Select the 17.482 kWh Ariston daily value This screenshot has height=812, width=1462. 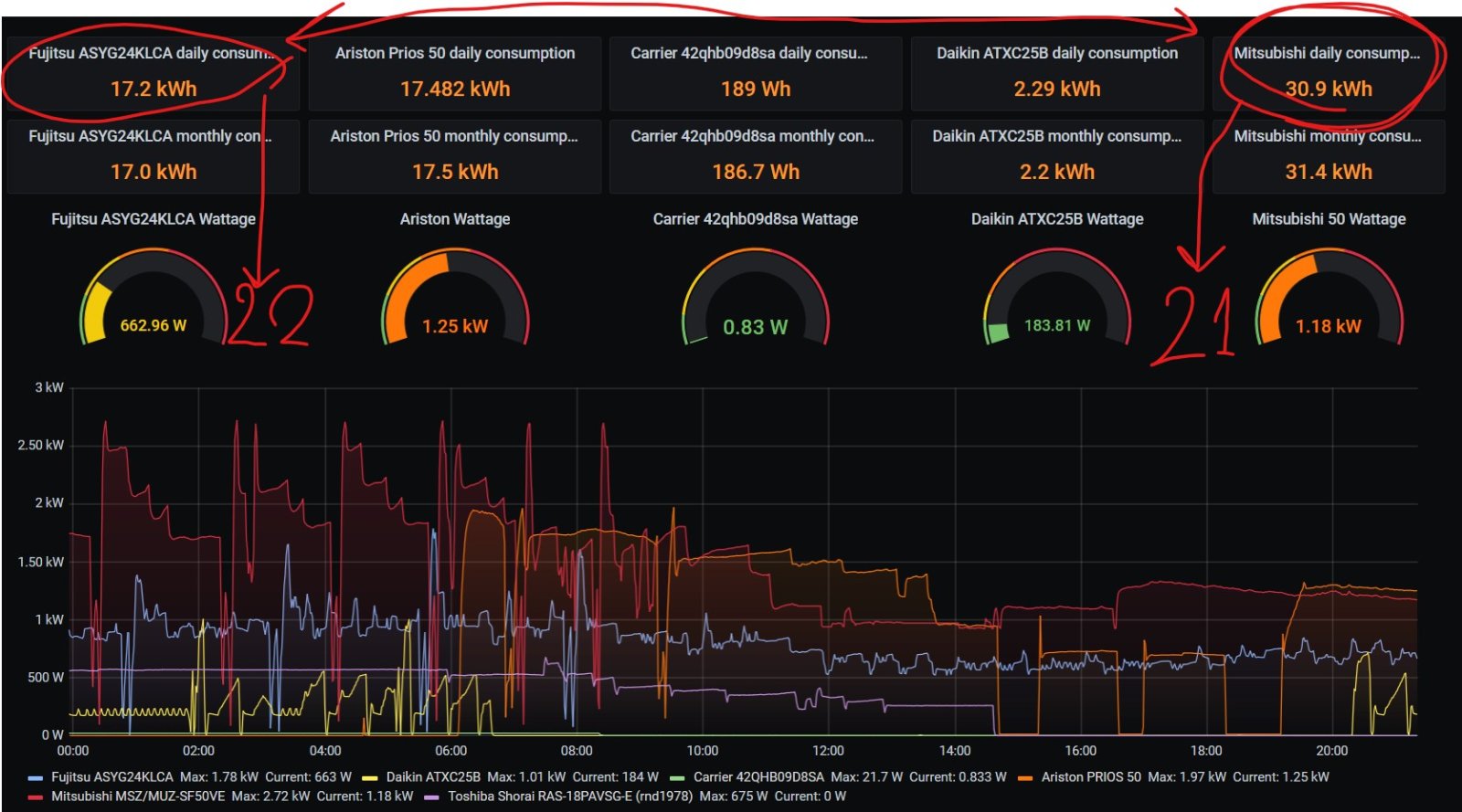click(x=455, y=89)
